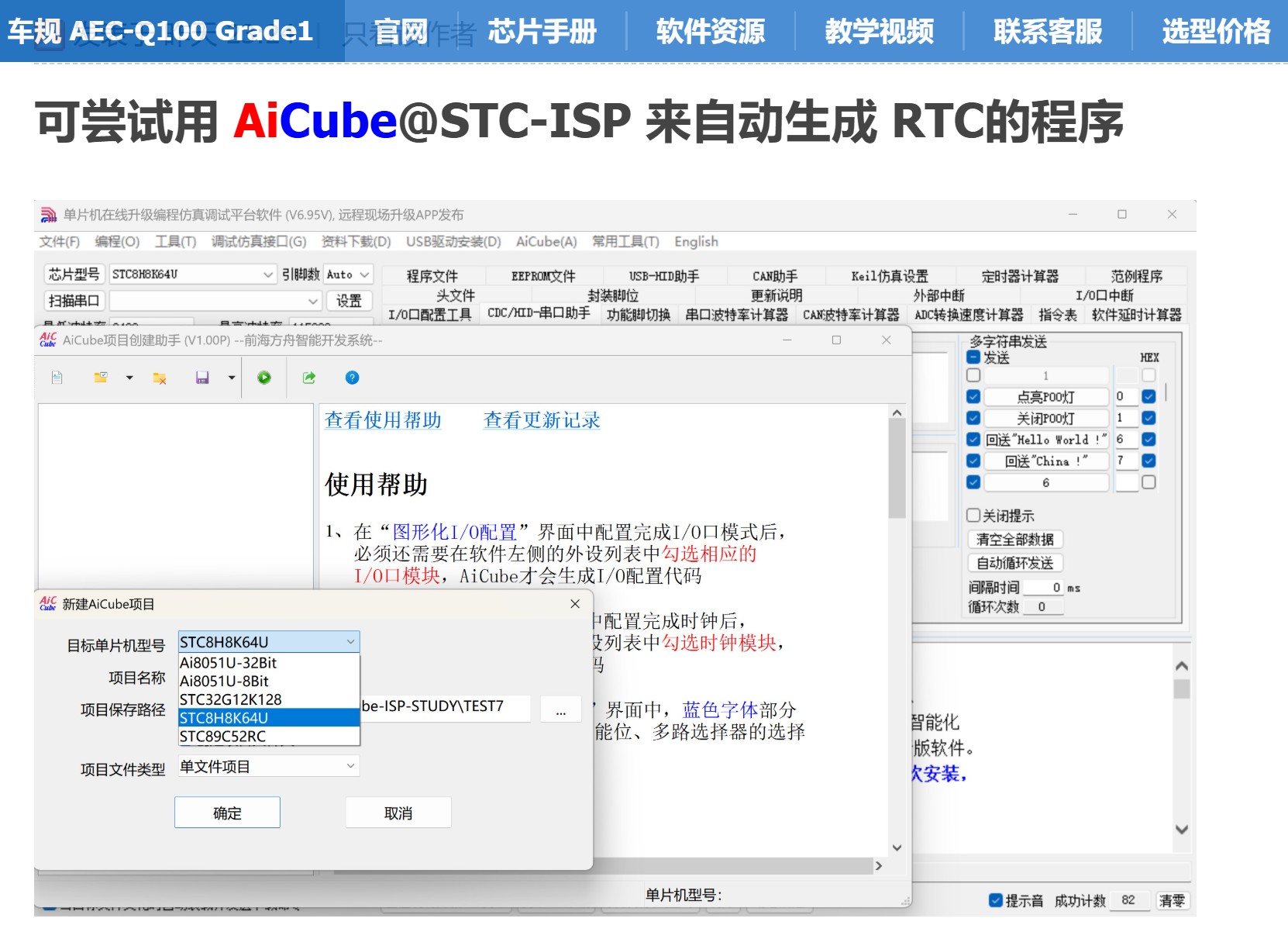Open dropdown arrow next to open folder icon
1288x932 pixels.
click(129, 378)
